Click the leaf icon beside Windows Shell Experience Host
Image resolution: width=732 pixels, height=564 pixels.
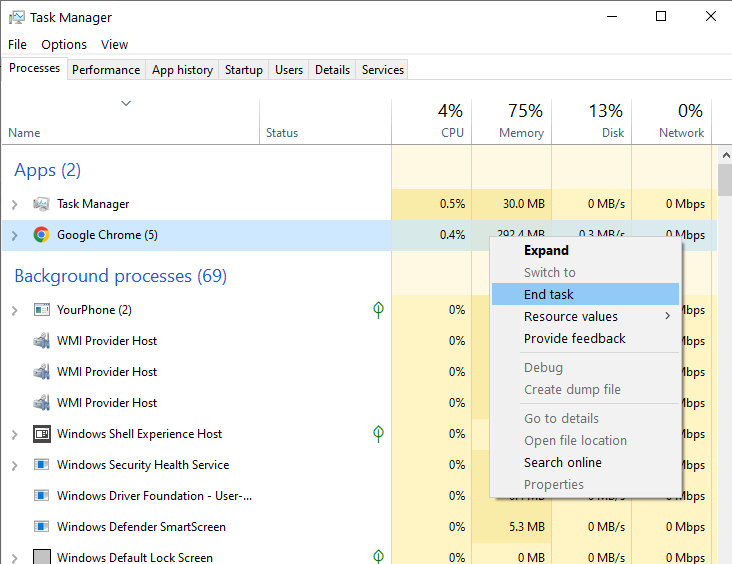[x=378, y=434]
